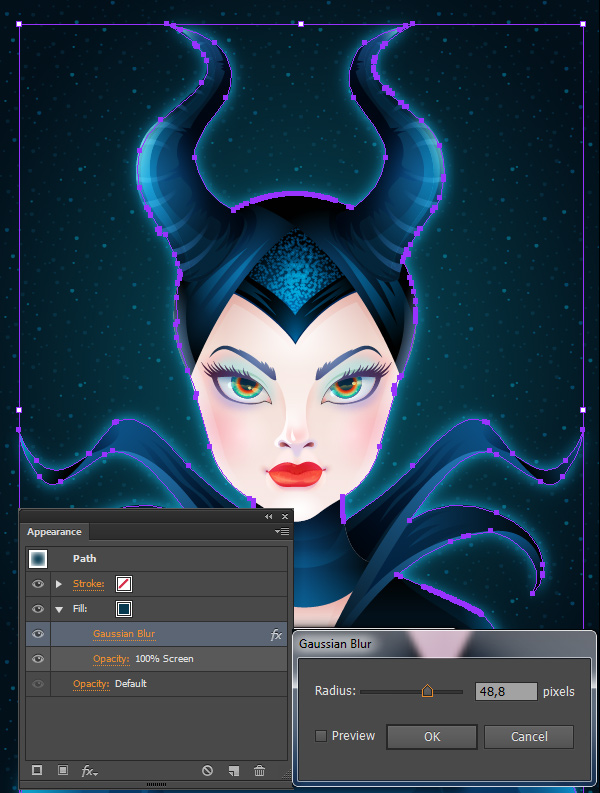Viewport: 600px width, 793px height.
Task: Click the Appearance panel bottom resize grip
Action: click(x=156, y=784)
